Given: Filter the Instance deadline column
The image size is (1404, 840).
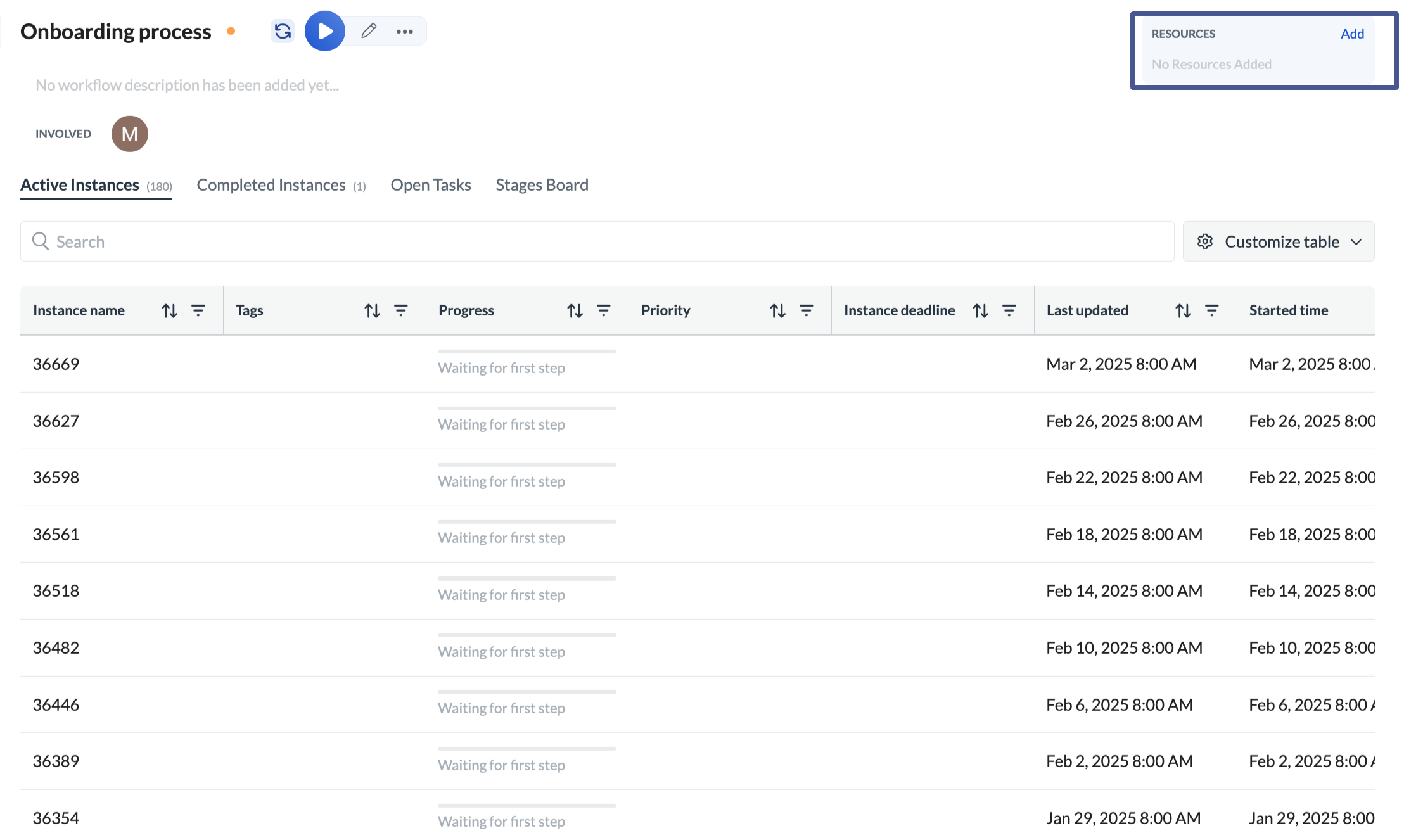Looking at the screenshot, I should point(1009,310).
